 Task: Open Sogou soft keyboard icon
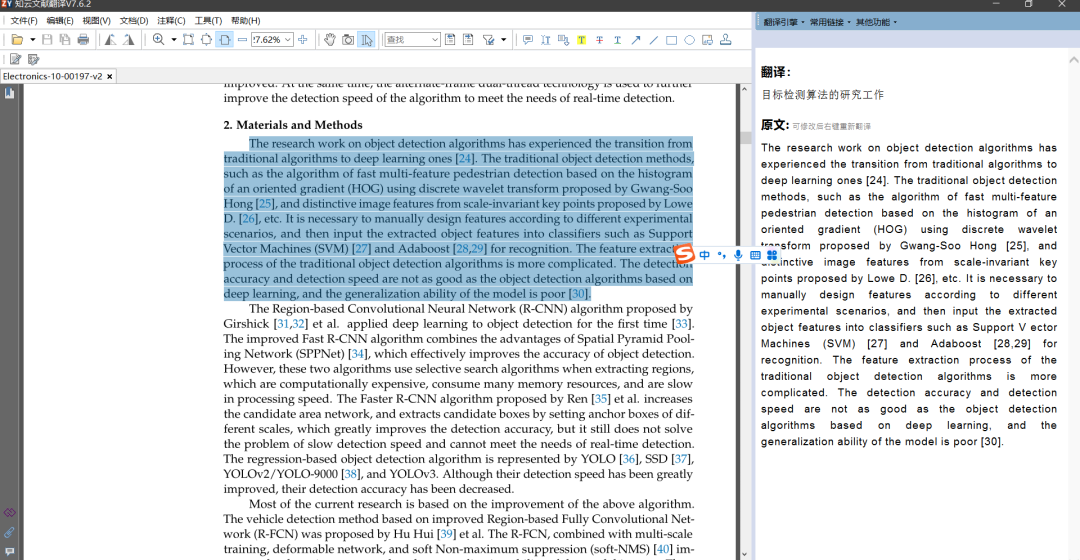point(755,255)
